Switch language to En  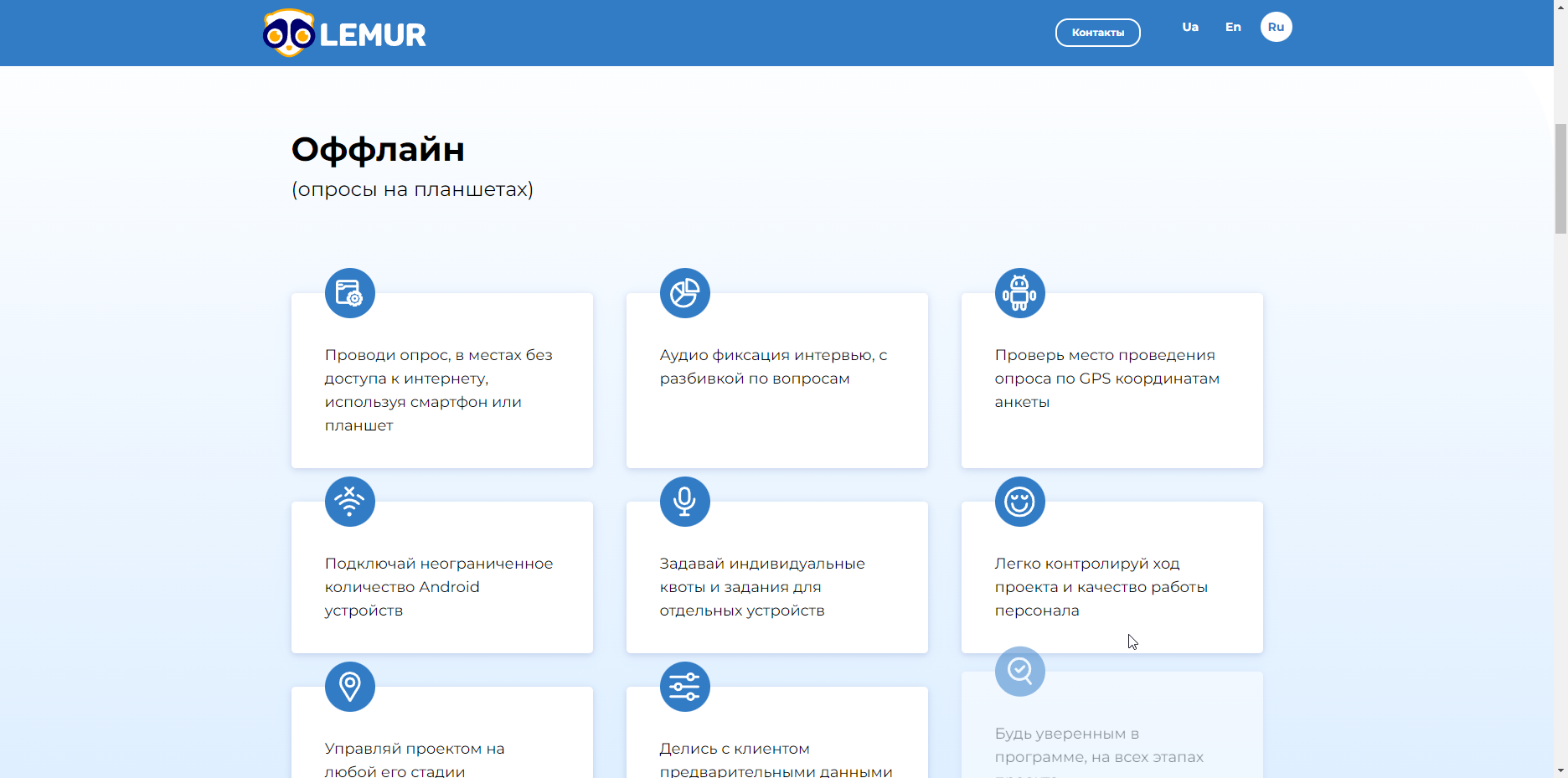pos(1233,27)
